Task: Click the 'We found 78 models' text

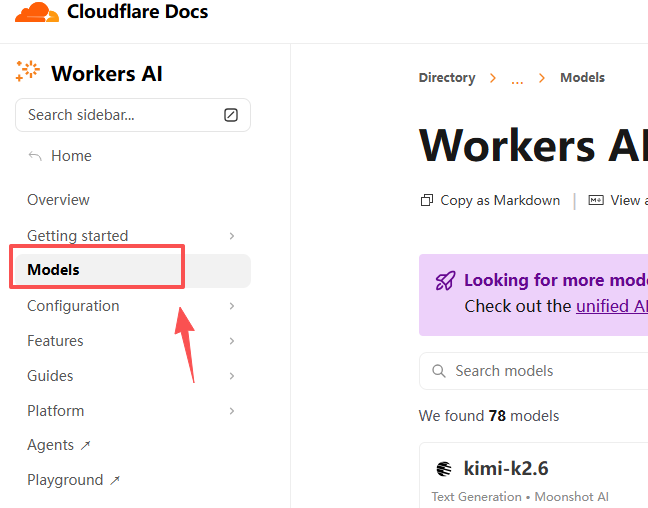Action: click(x=489, y=416)
